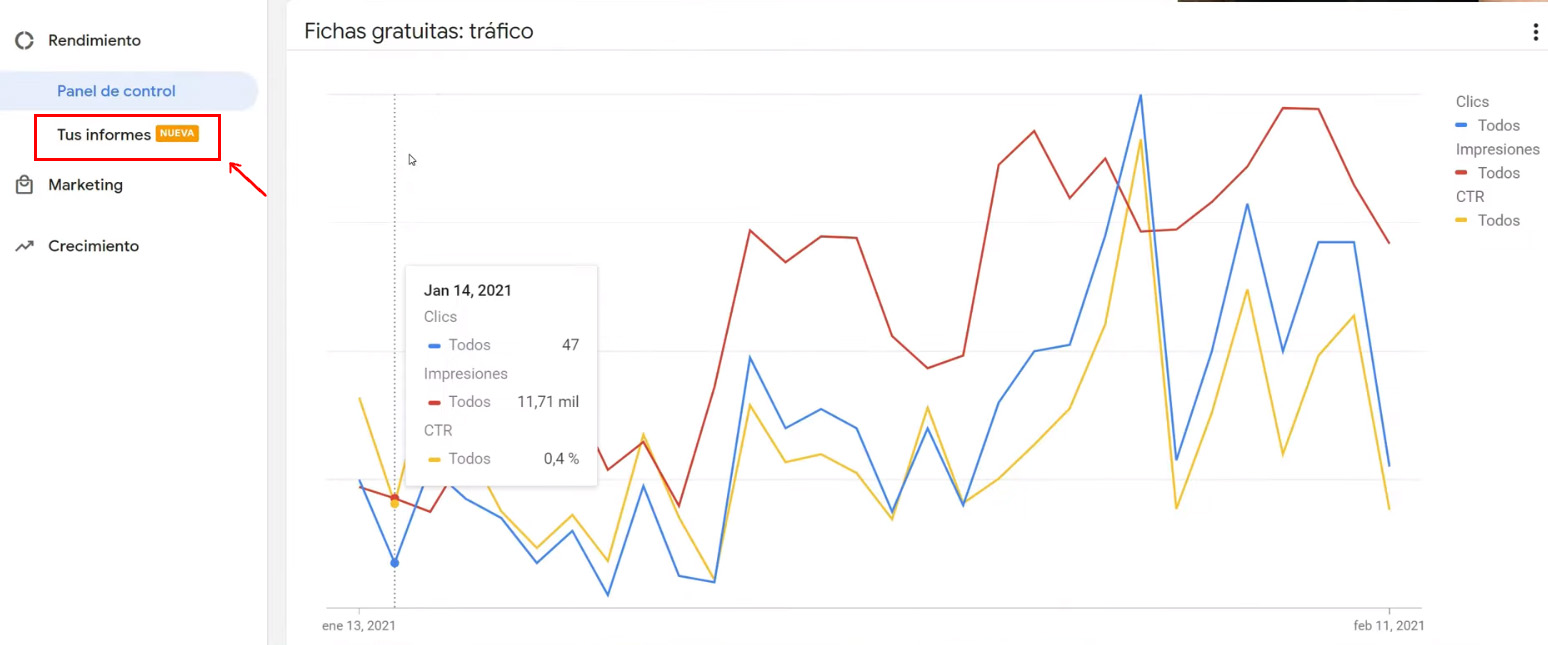Screen dimensions: 1548x645
Task: Click the feb 11, 2021 axis label
Action: [1389, 625]
